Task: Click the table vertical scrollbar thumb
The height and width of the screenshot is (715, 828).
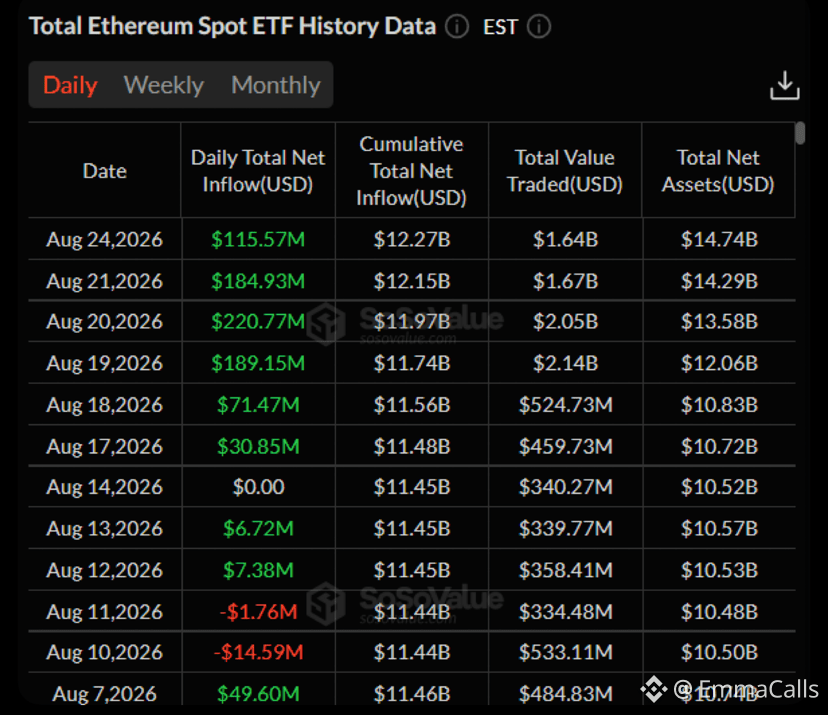Action: 801,133
